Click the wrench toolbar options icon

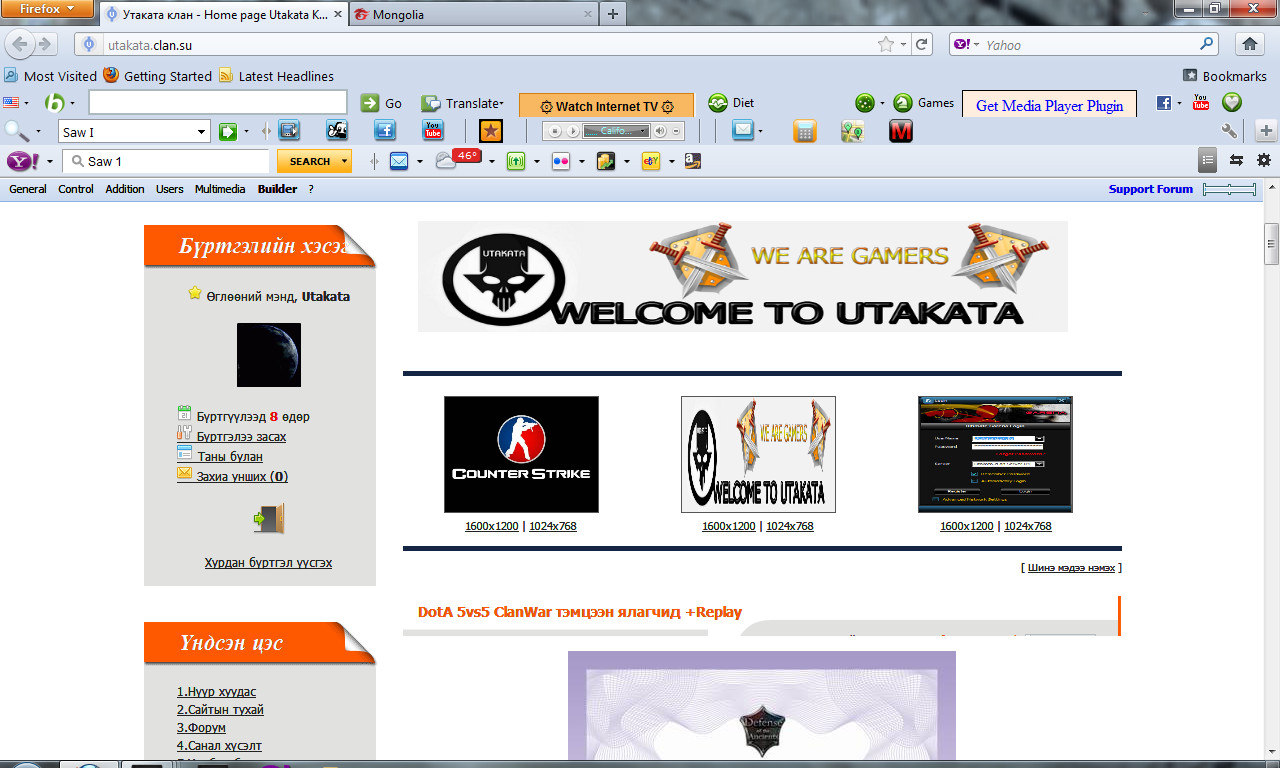[x=1229, y=131]
